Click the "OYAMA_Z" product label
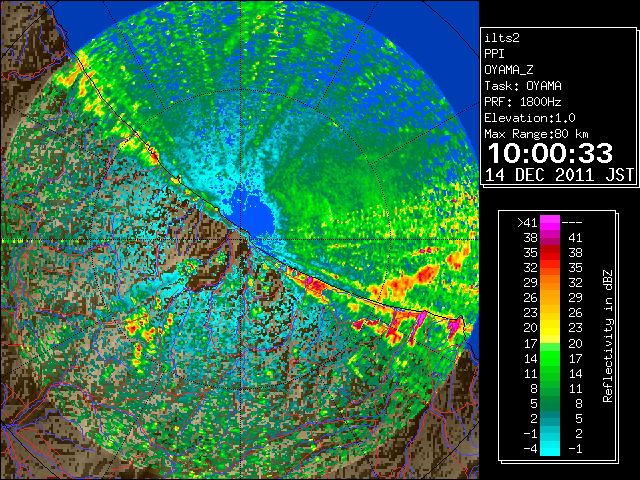This screenshot has width=640, height=480. tap(509, 70)
